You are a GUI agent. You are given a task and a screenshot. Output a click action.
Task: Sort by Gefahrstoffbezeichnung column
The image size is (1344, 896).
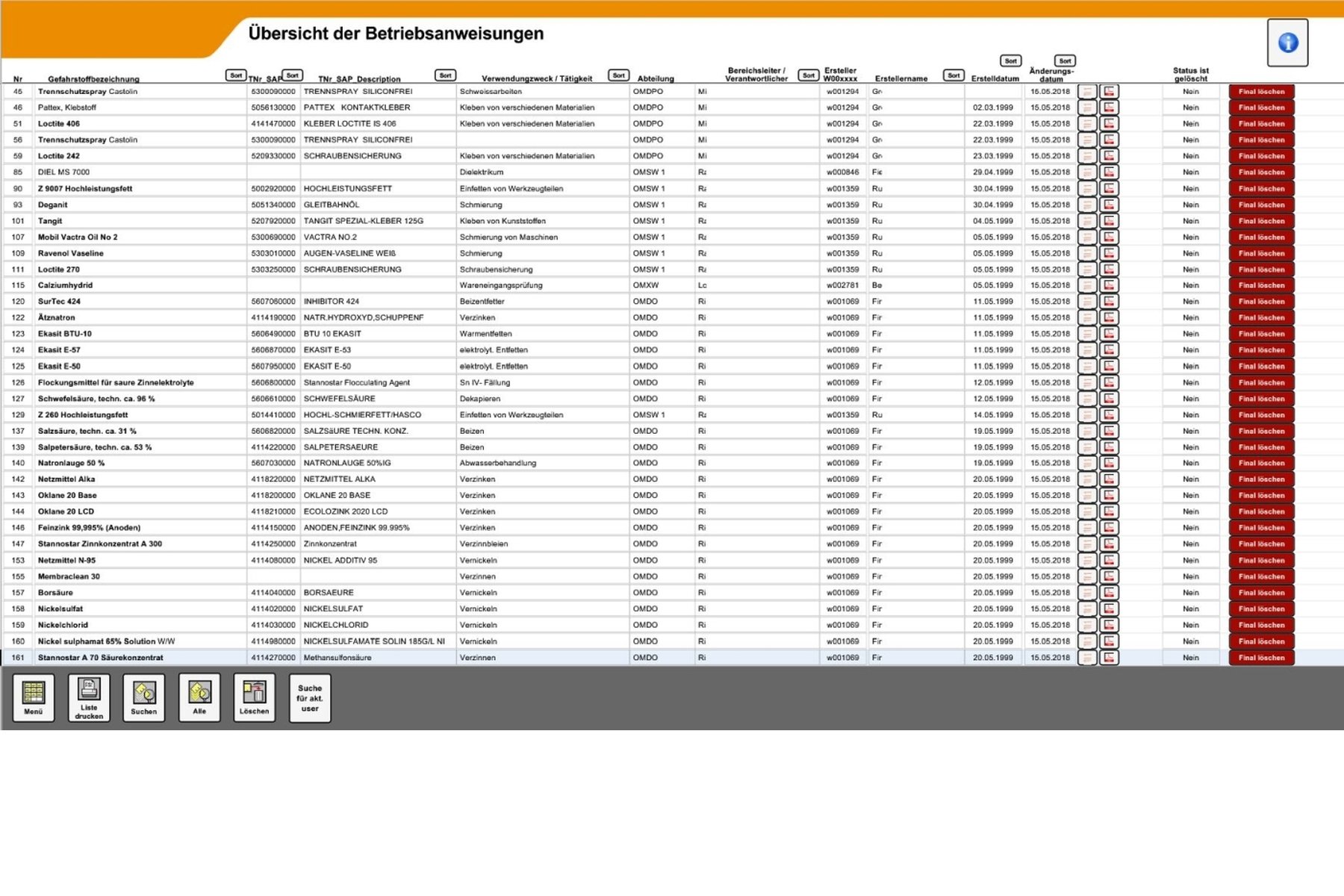pyautogui.click(x=236, y=75)
